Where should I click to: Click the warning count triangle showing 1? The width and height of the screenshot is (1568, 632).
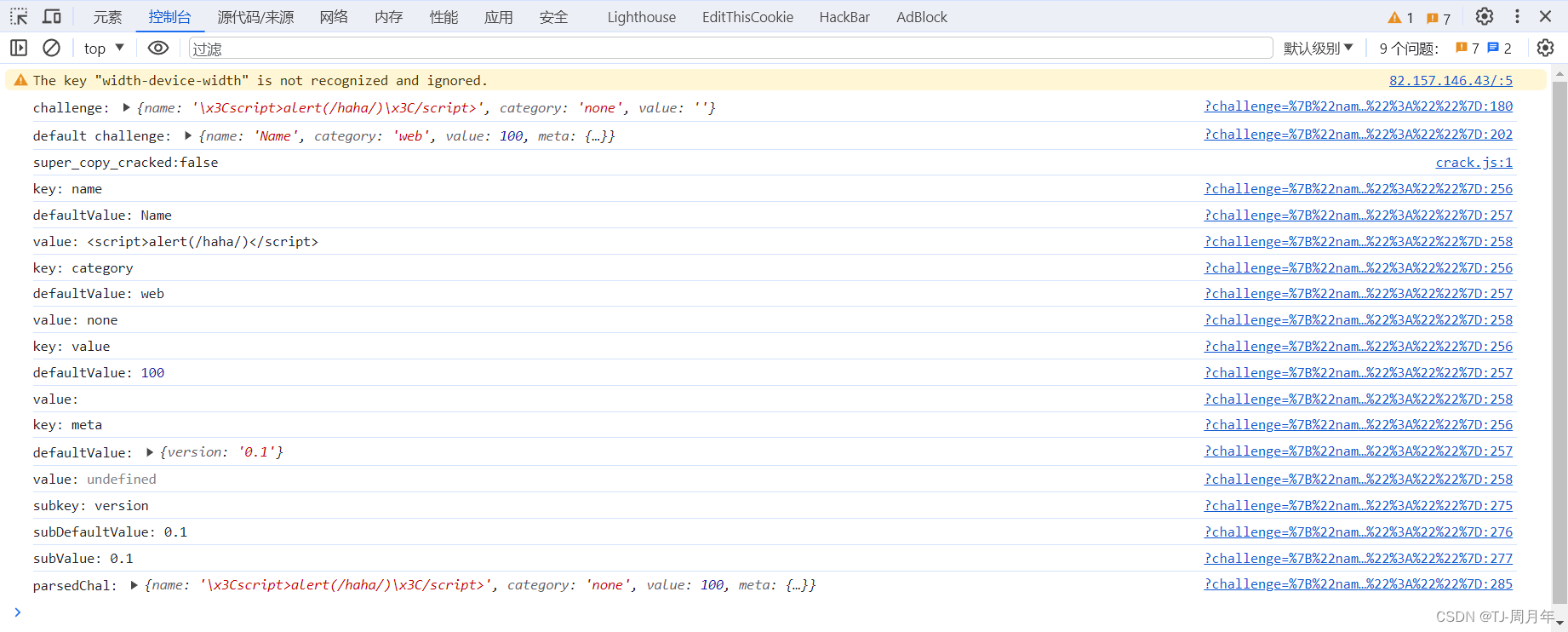(1400, 18)
